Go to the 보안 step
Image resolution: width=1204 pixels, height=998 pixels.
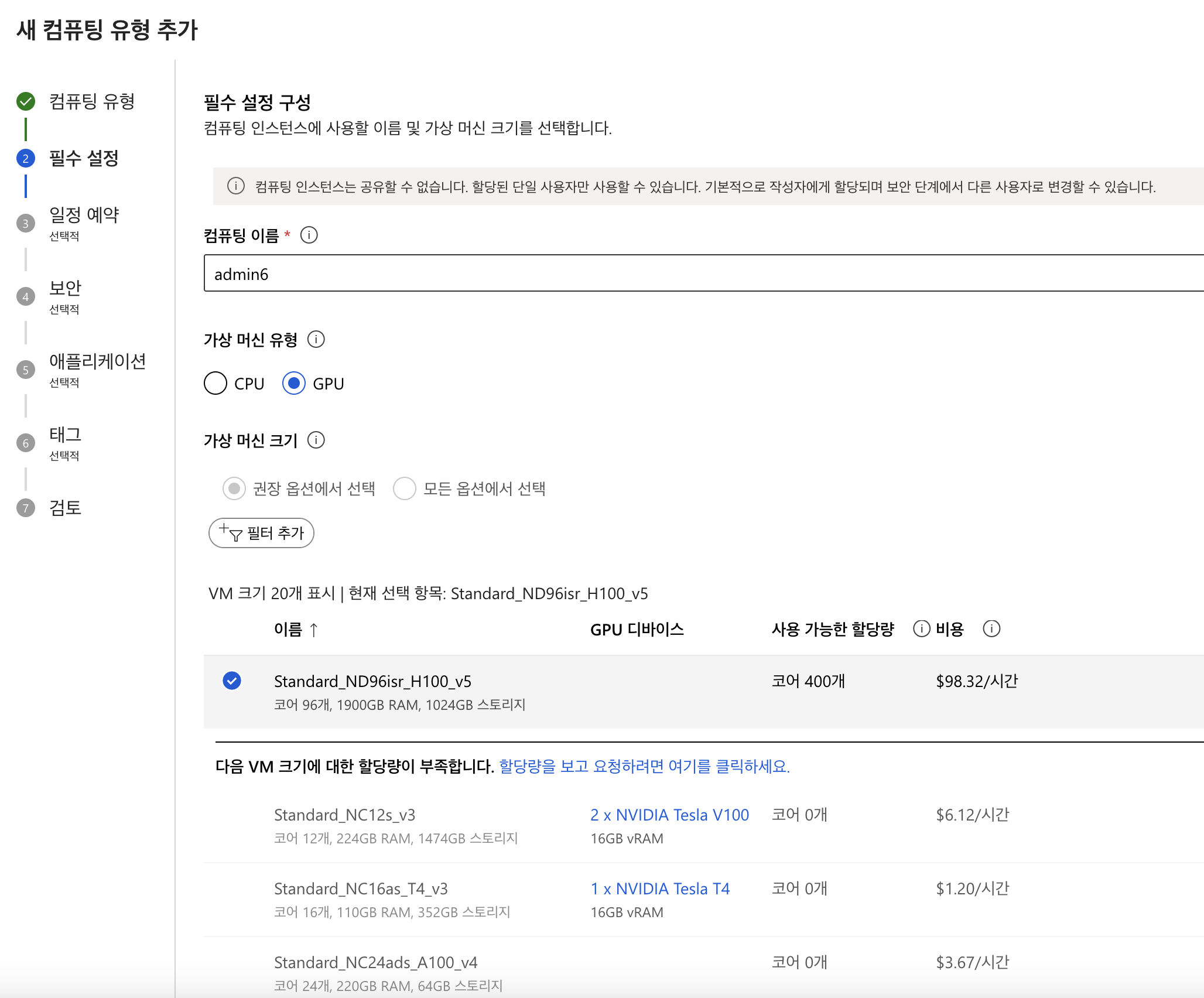(x=65, y=289)
